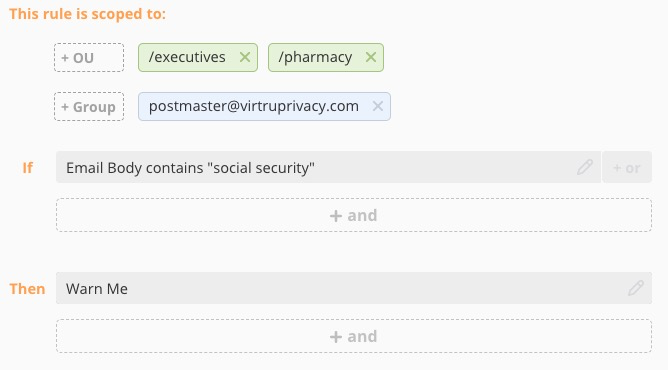Screen dimensions: 668x370
Task: Click the orange 'Then' label
Action: point(27,289)
